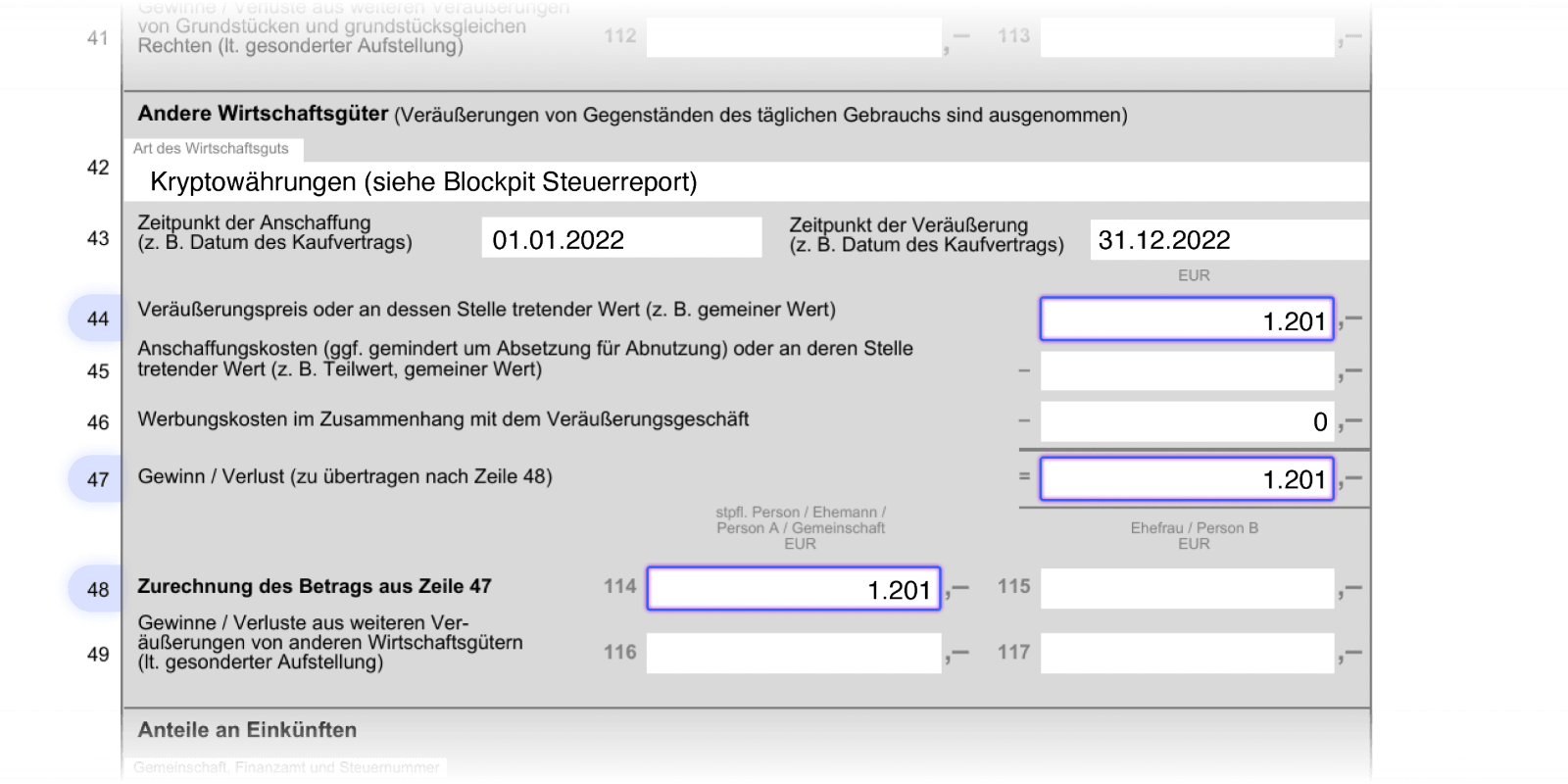1568x784 pixels.
Task: Click empty field 112 on line 41
Action: [x=794, y=37]
